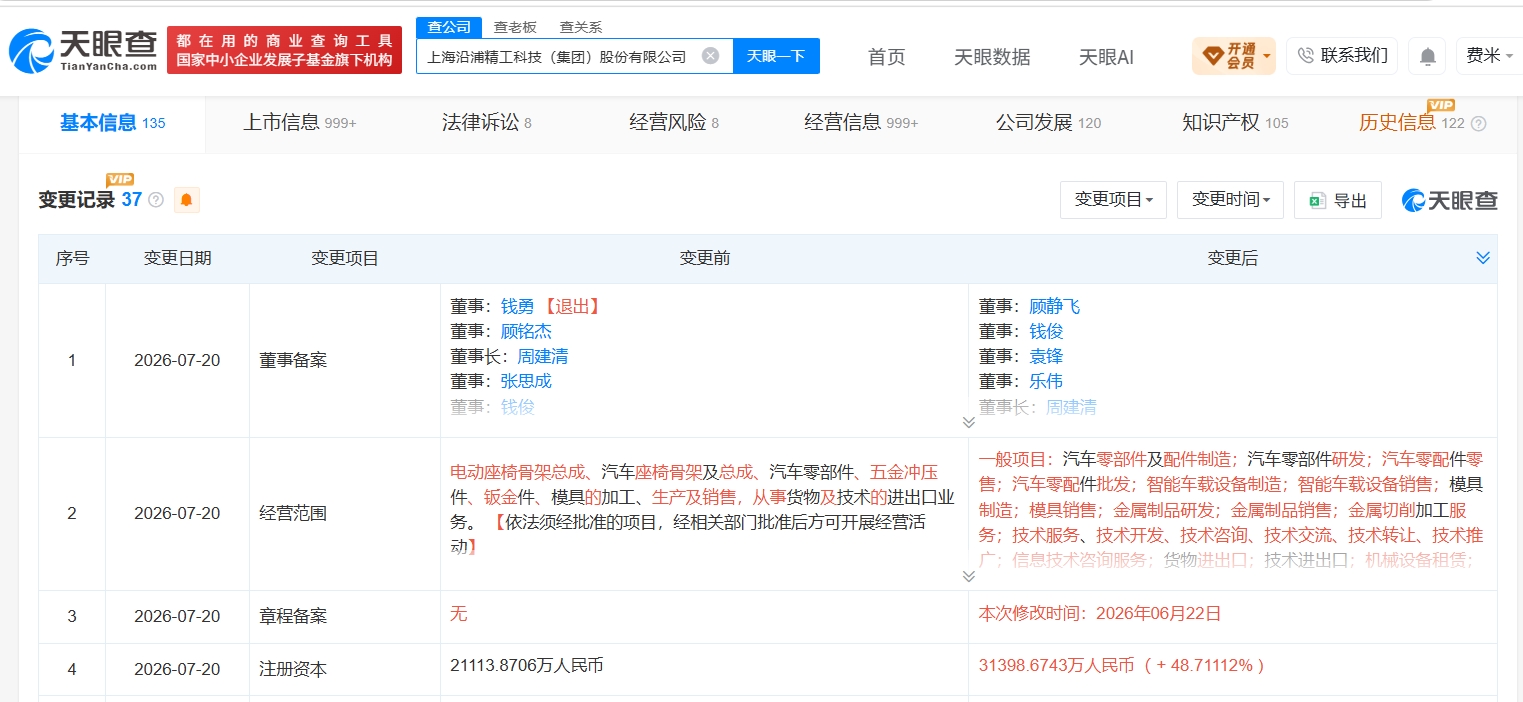
Task: Click the 天眼一下 search button
Action: pyautogui.click(x=776, y=56)
